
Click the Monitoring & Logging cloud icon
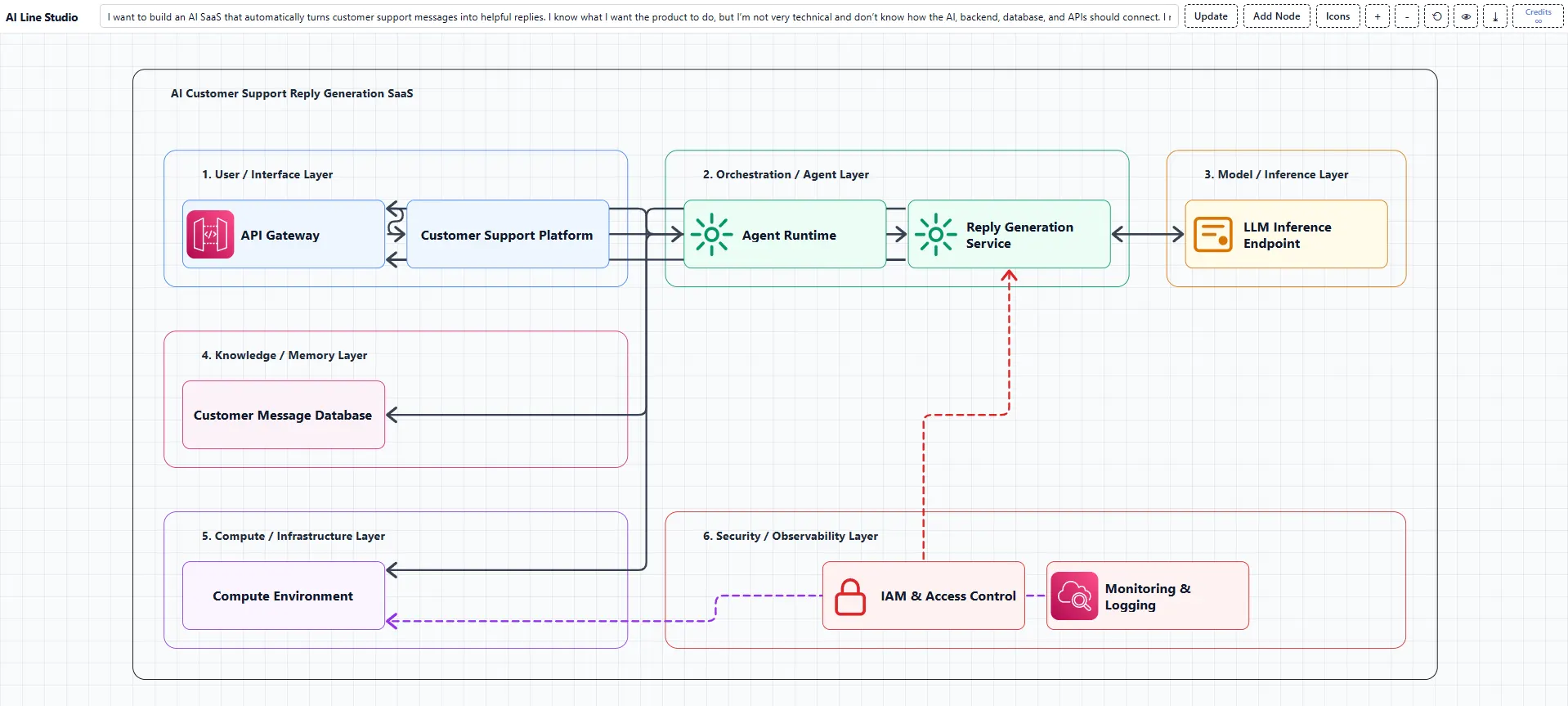[1074, 596]
